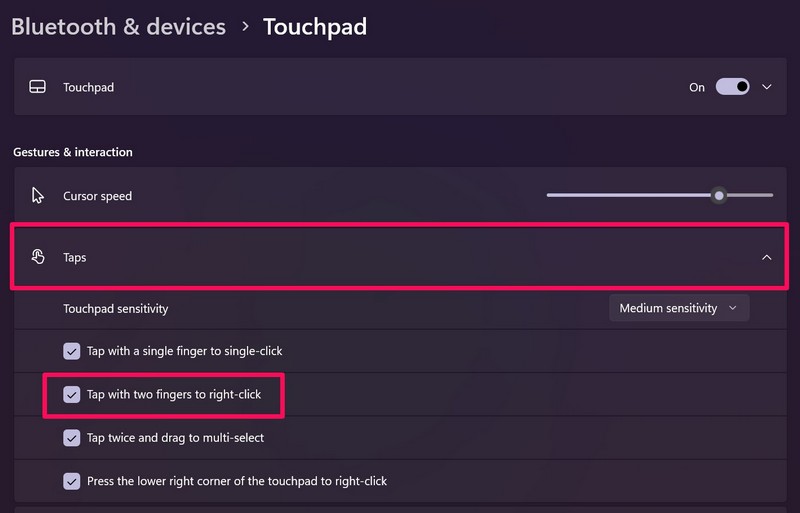Screen dimensions: 800x513
Task: Click the Cursor speed slider handle
Action: (x=718, y=196)
